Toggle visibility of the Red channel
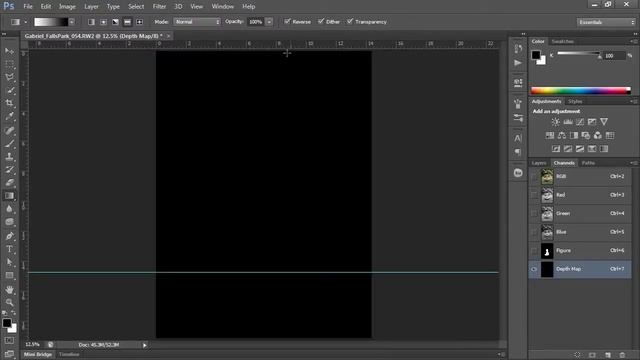 point(534,195)
